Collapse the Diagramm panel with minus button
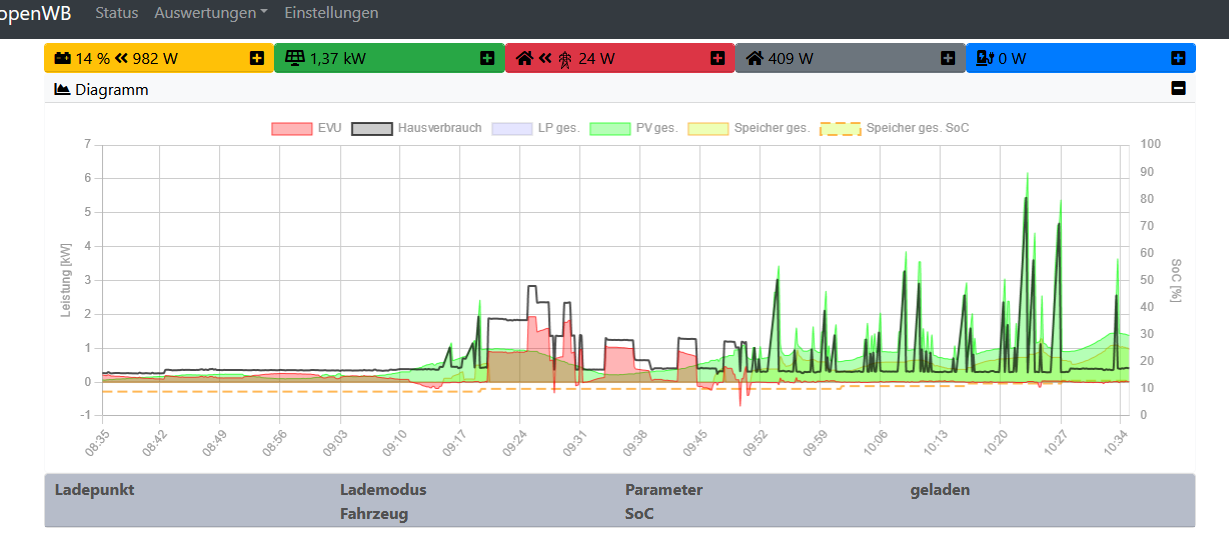 pos(1178,89)
